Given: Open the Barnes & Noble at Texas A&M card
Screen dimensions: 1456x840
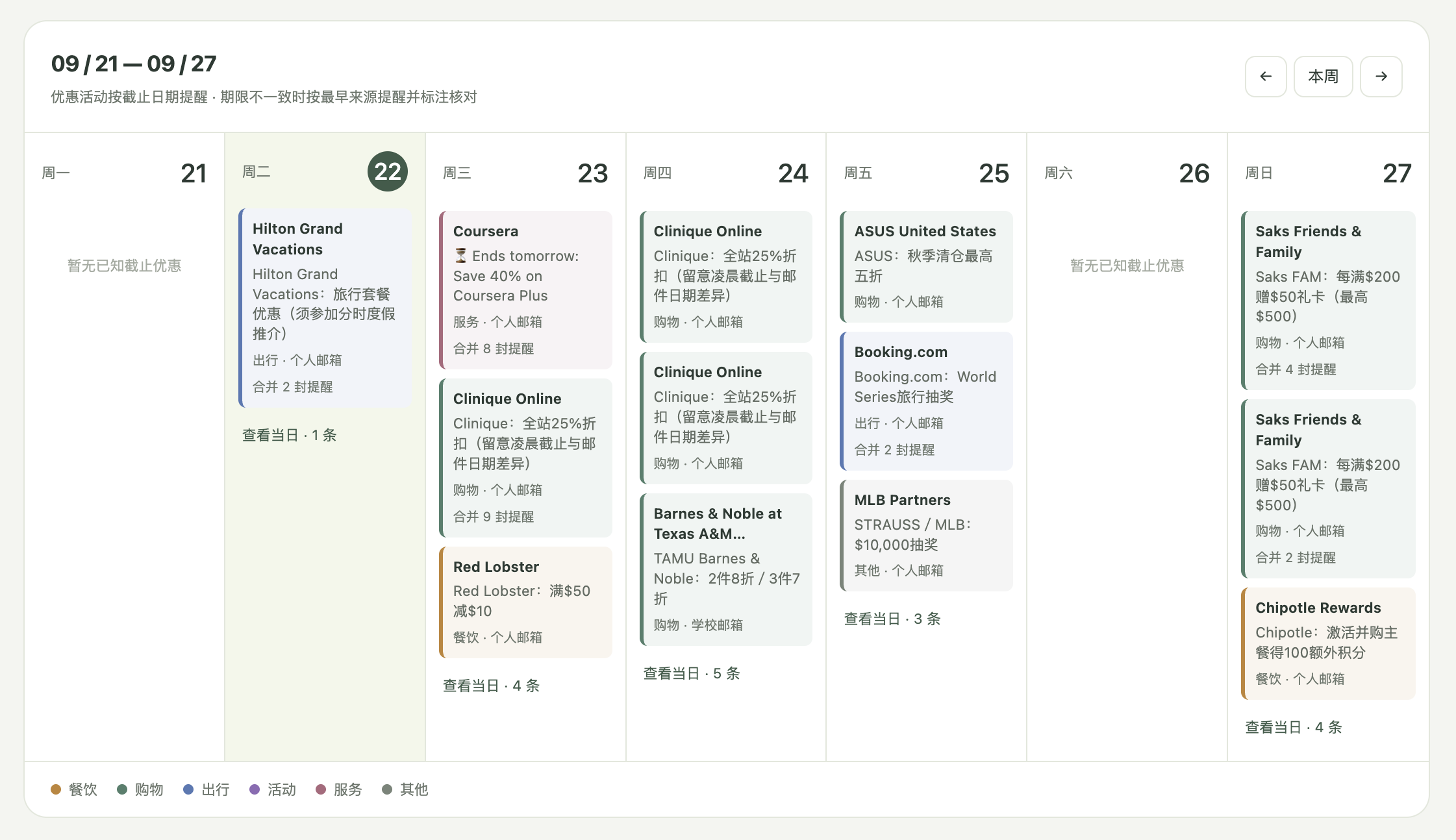Looking at the screenshot, I should 726,569.
